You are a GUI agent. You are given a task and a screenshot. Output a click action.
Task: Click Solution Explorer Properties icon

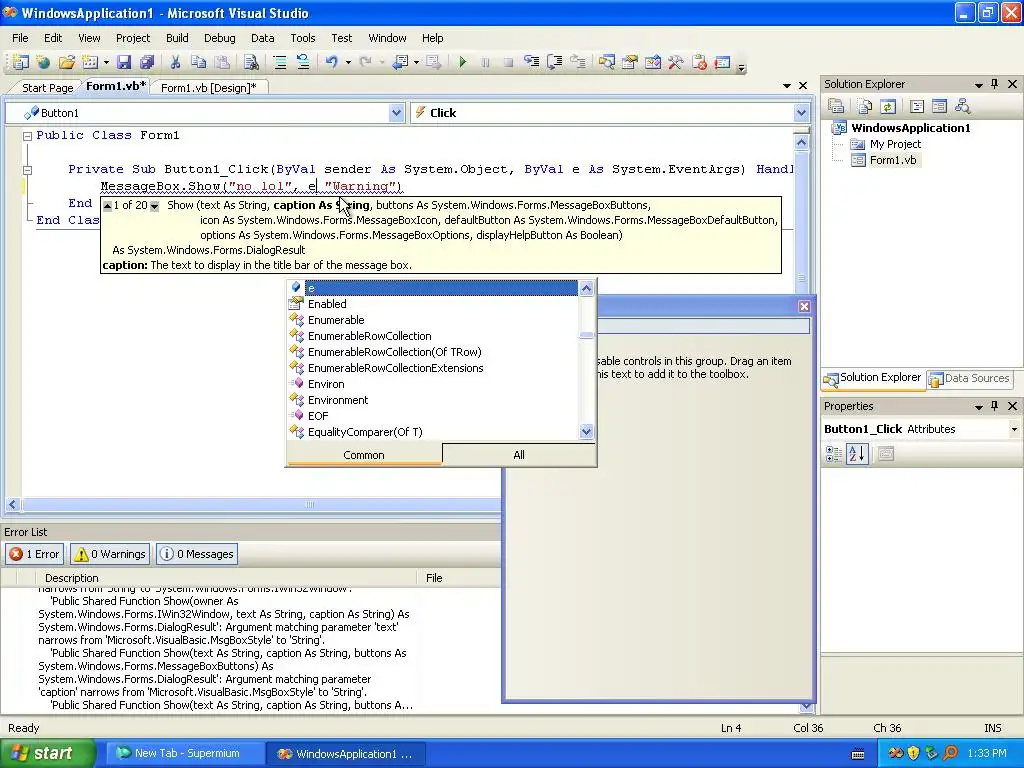tap(836, 106)
